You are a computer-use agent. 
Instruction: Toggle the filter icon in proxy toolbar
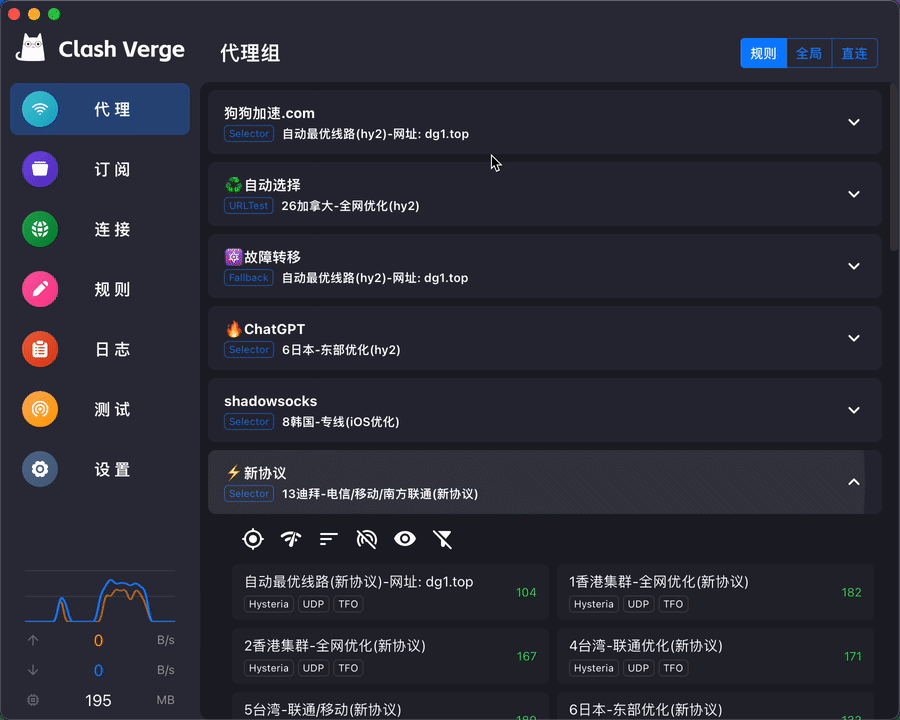click(x=443, y=539)
